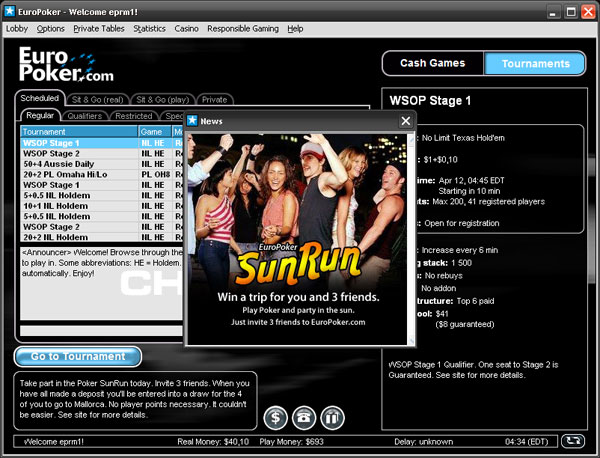Image resolution: width=600 pixels, height=458 pixels.
Task: Close the News popup
Action: (x=406, y=121)
